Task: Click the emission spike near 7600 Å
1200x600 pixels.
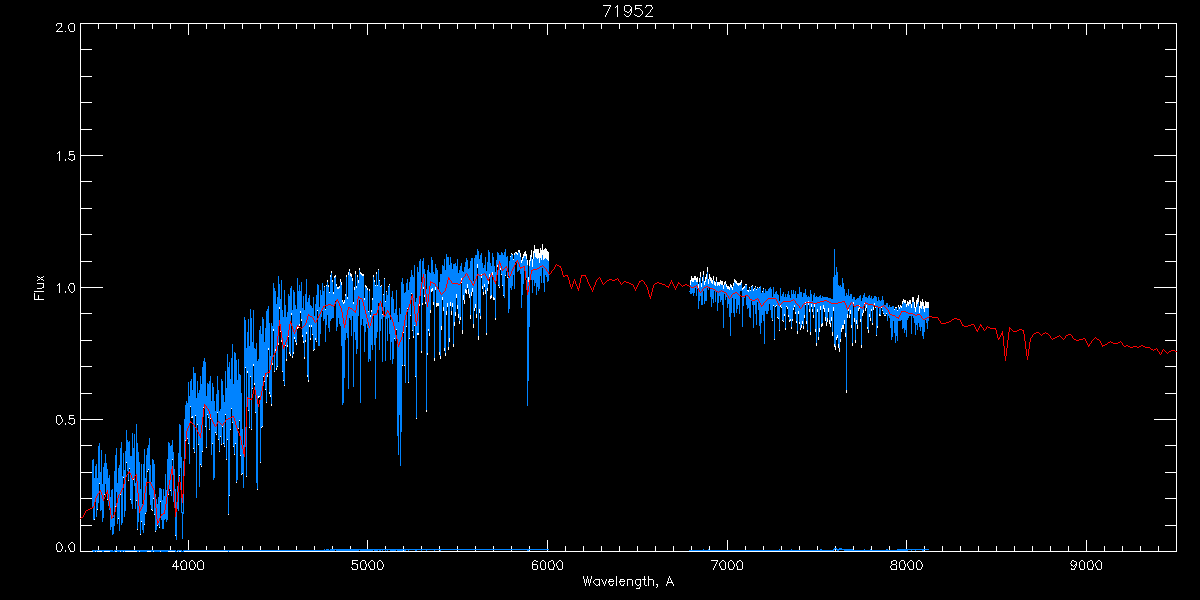Action: (x=835, y=270)
